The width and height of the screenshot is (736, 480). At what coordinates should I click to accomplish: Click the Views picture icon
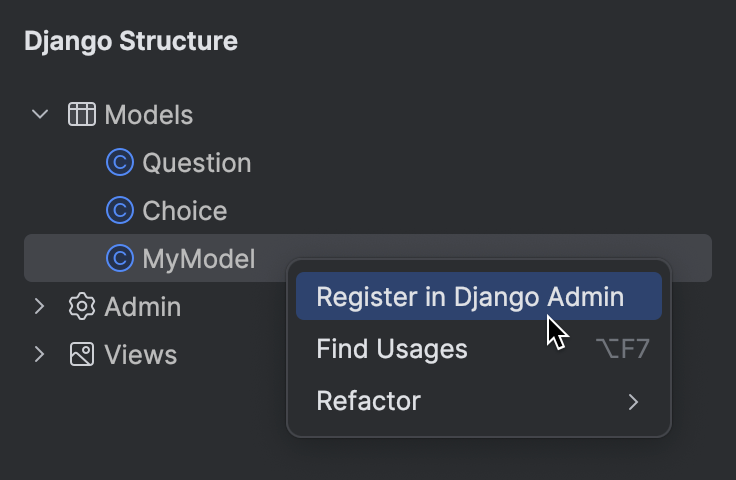81,354
